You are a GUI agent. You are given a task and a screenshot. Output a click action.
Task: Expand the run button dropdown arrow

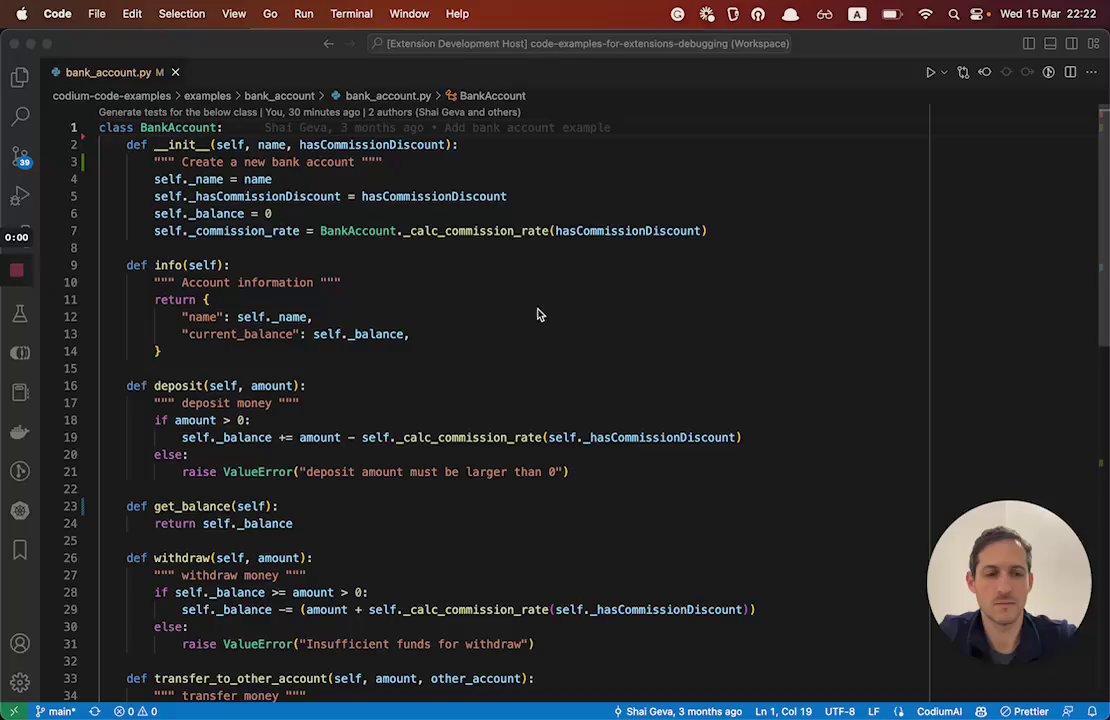pyautogui.click(x=944, y=72)
